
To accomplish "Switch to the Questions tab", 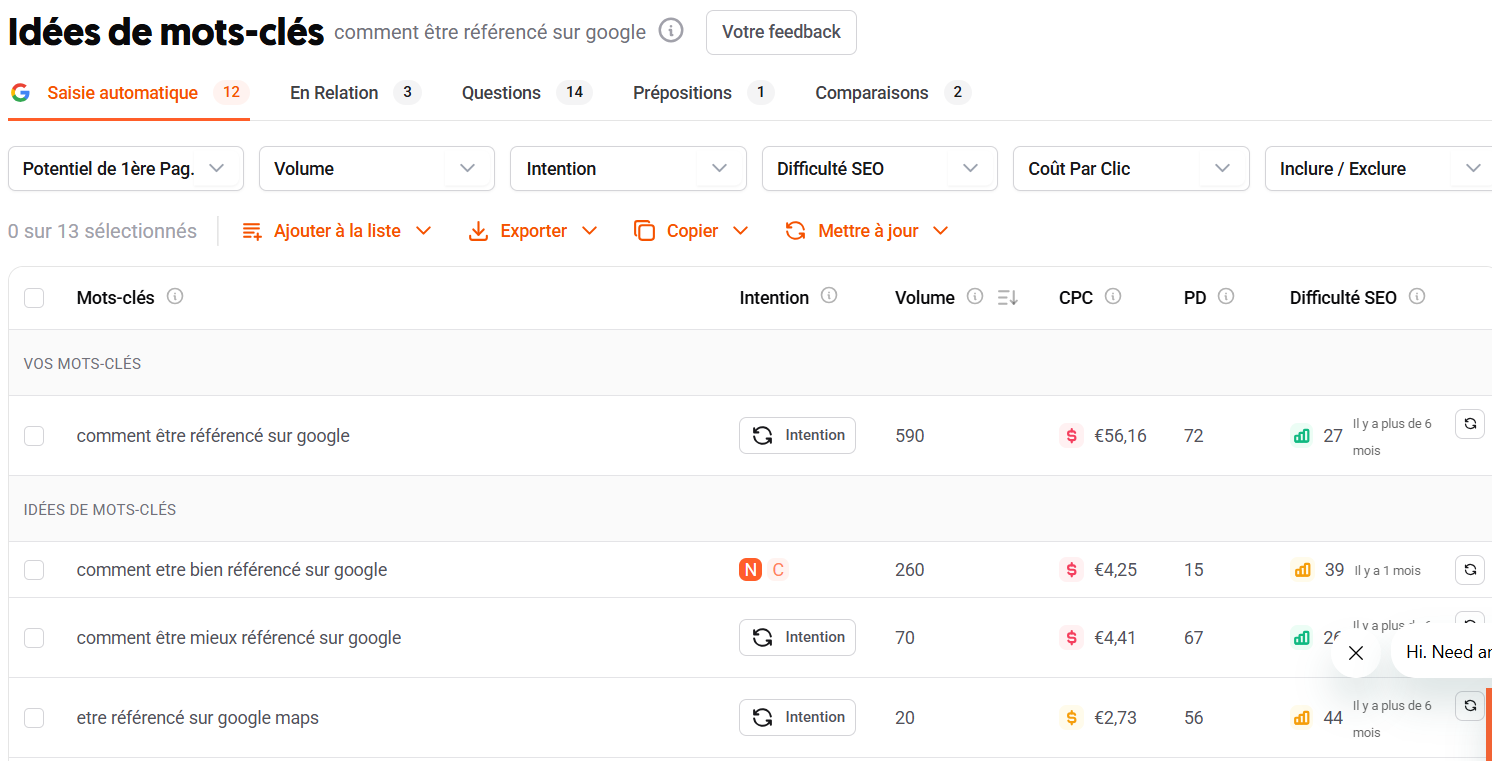I will click(501, 92).
